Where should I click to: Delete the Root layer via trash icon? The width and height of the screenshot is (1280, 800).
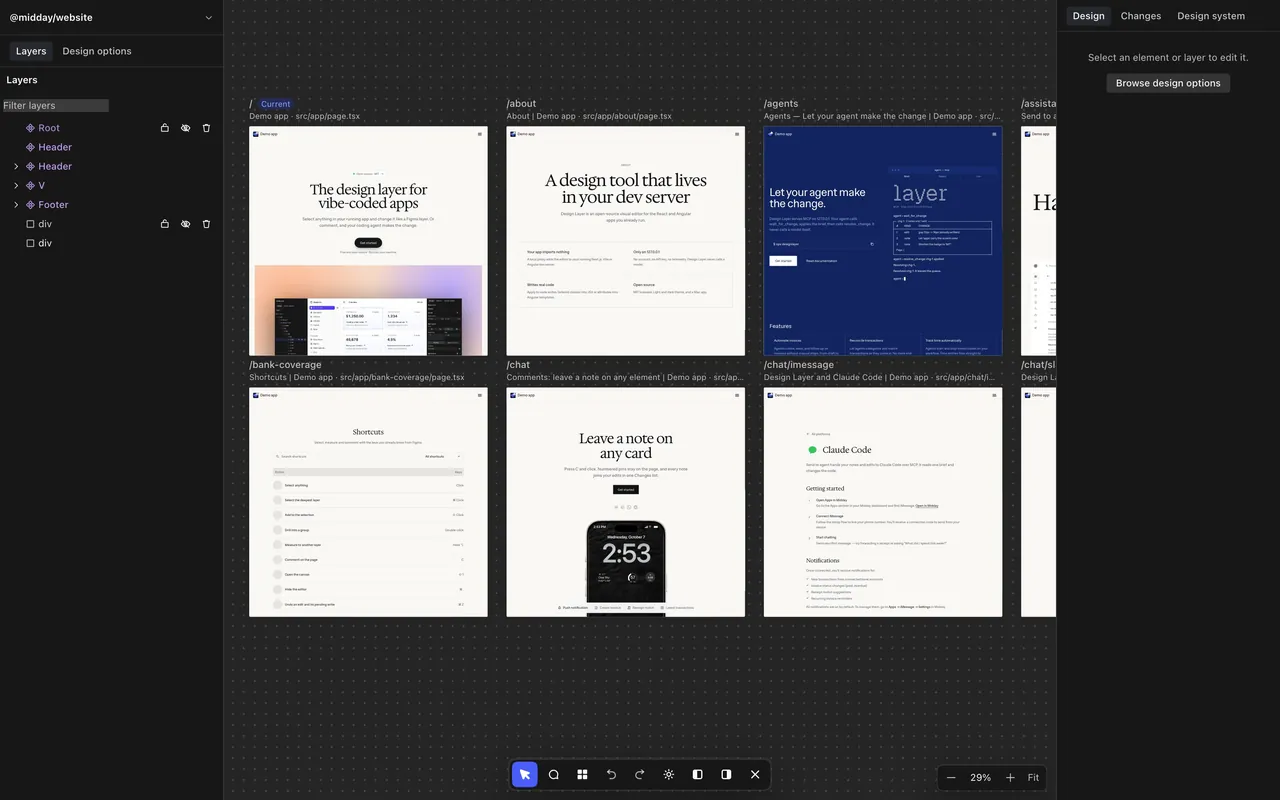point(206,128)
